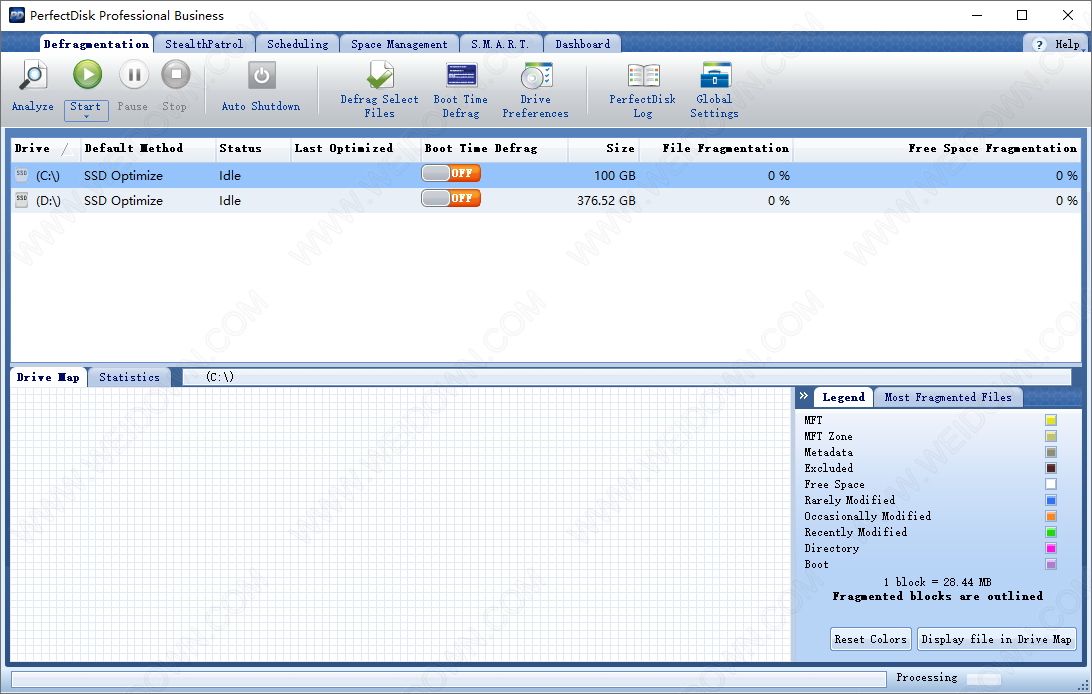1092x694 pixels.
Task: Click Display file in Drive Map button
Action: pyautogui.click(x=996, y=639)
